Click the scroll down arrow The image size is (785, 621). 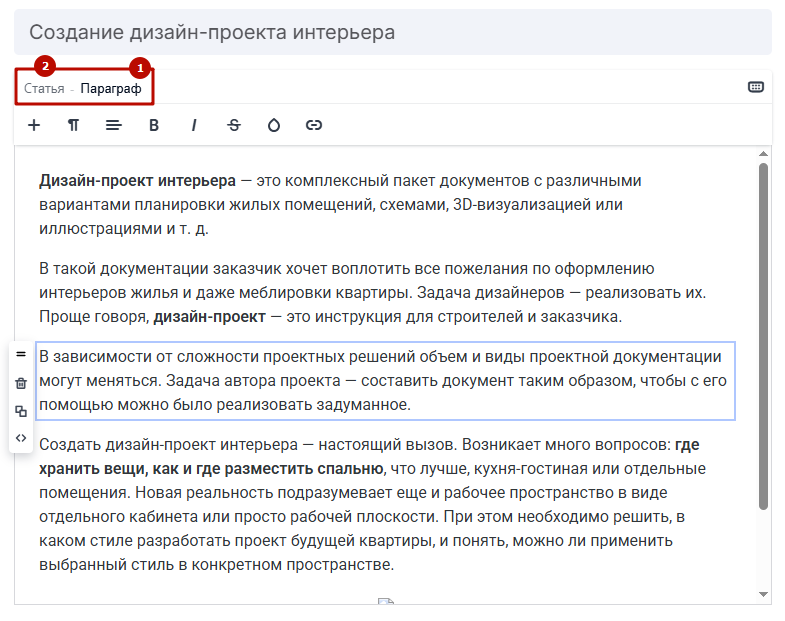763,595
